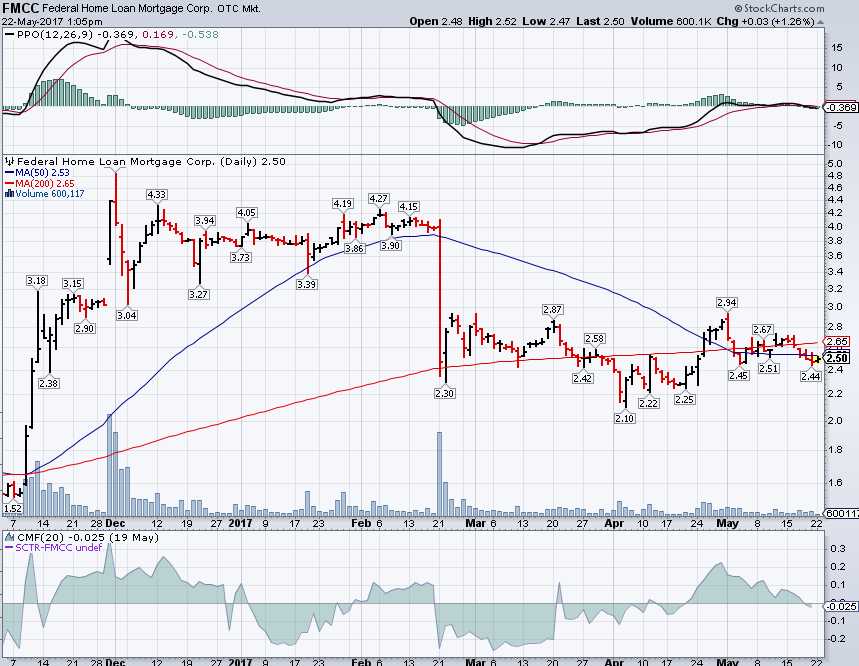Screen dimensions: 859x666
Task: Click the 3.18 peak price annotation
Action: (x=37, y=280)
